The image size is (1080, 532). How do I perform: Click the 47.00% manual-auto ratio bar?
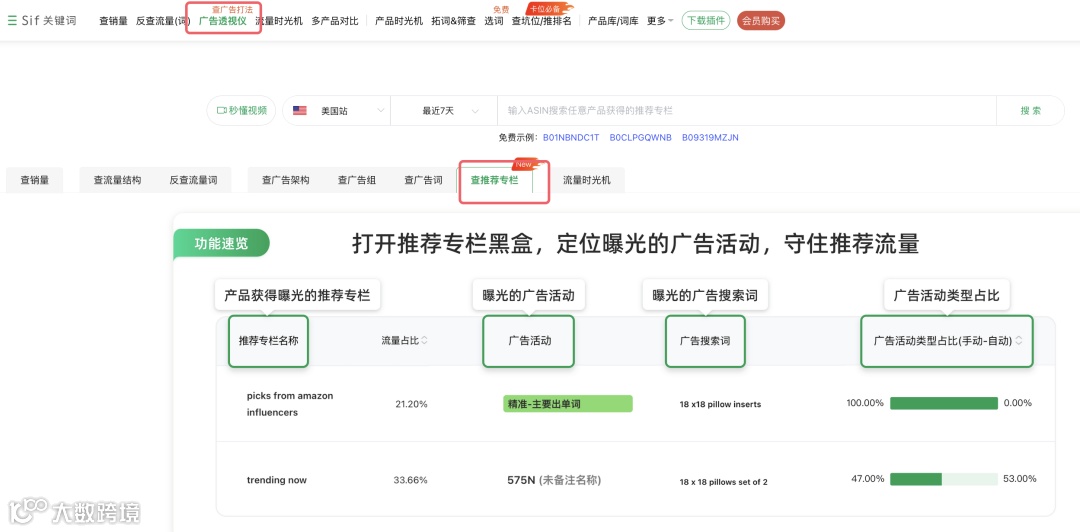pyautogui.click(x=944, y=479)
